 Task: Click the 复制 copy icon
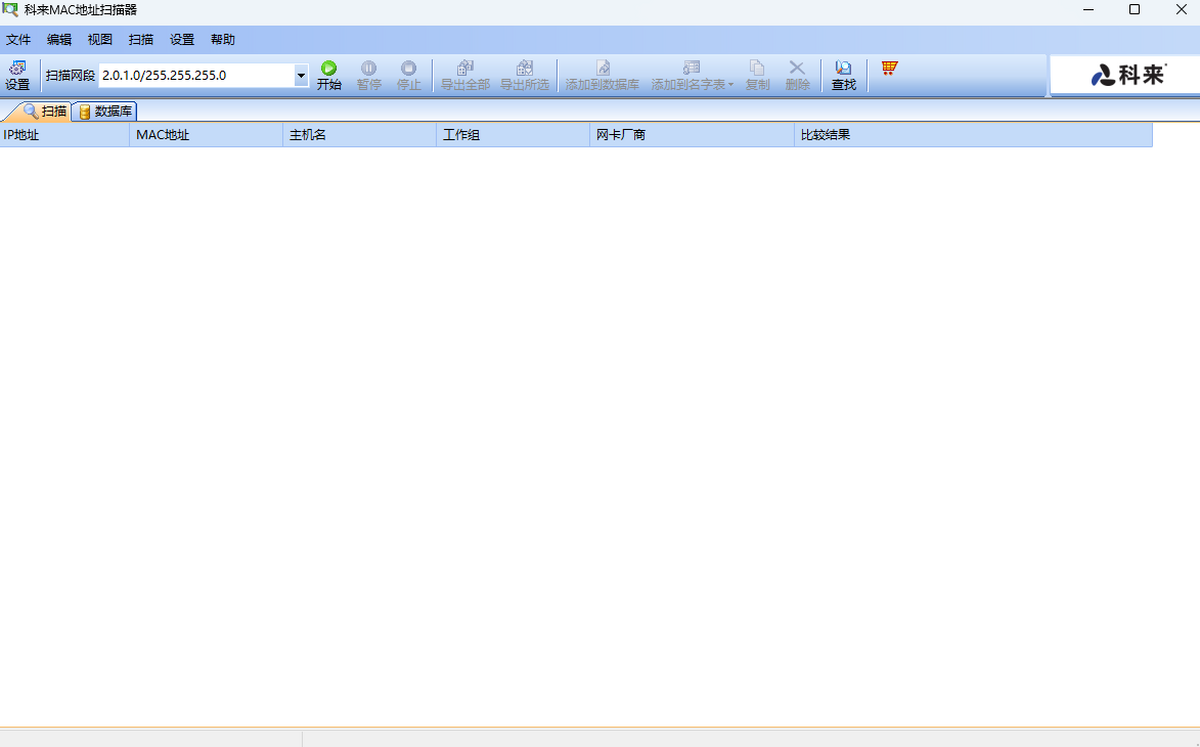[x=757, y=75]
